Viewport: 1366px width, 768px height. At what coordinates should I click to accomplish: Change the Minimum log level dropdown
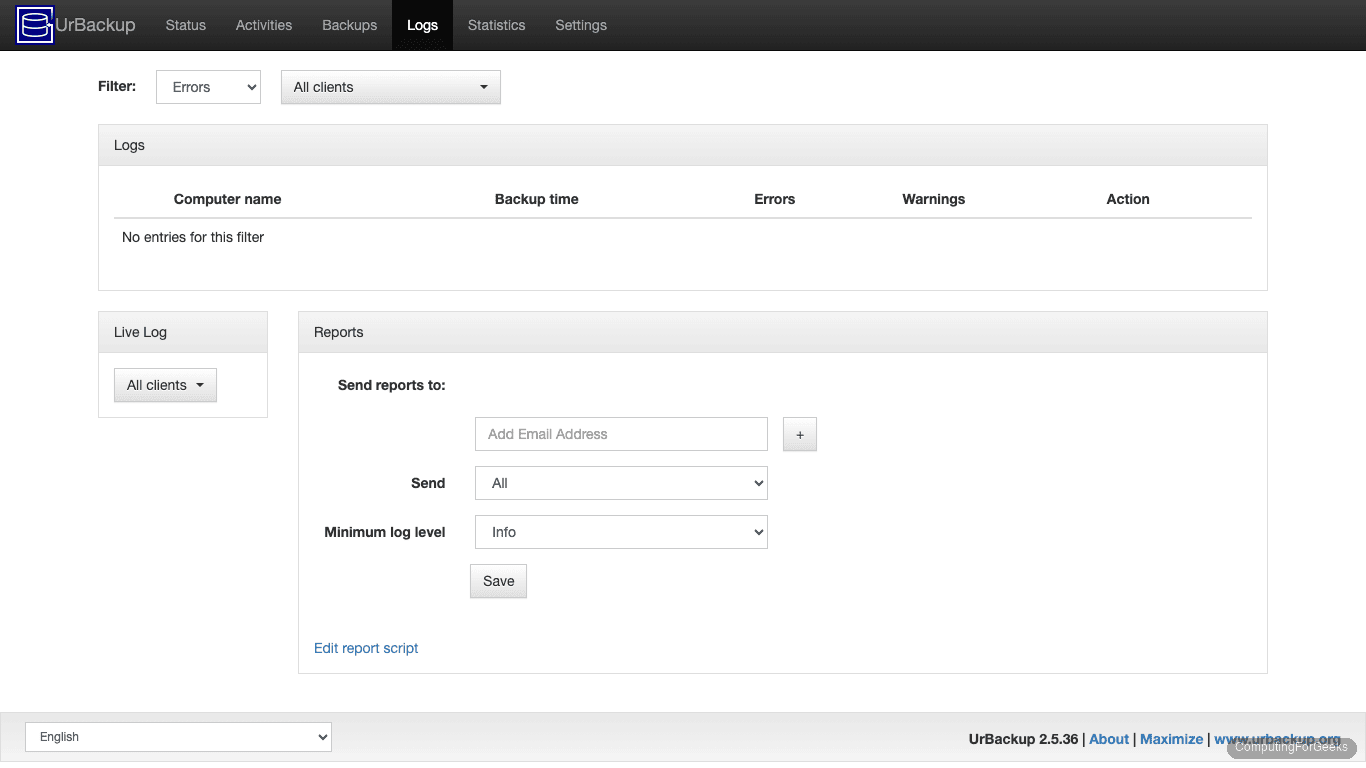point(620,532)
